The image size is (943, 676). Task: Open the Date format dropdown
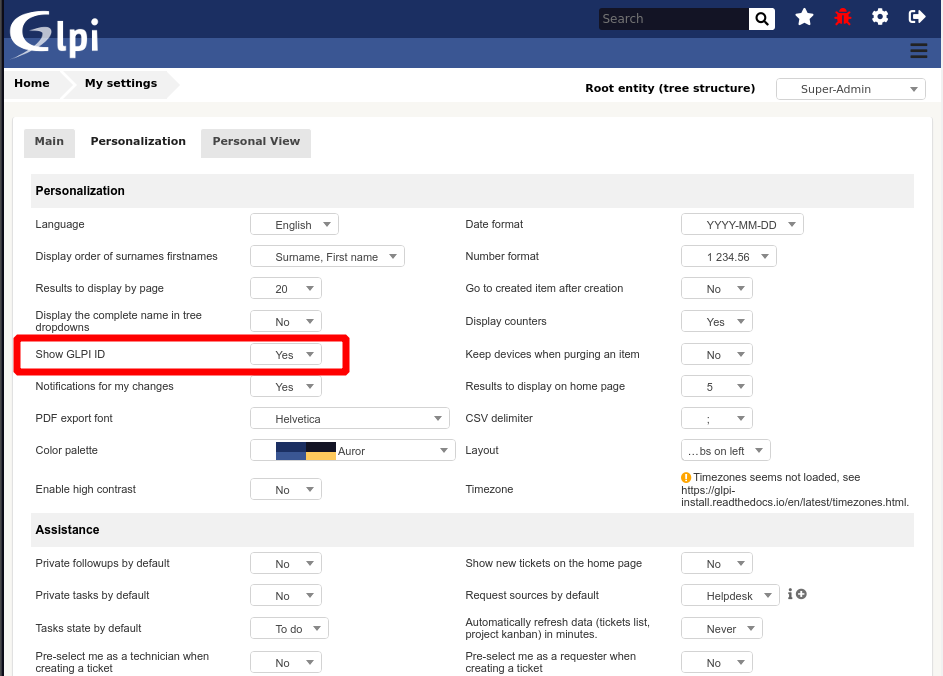tap(742, 224)
